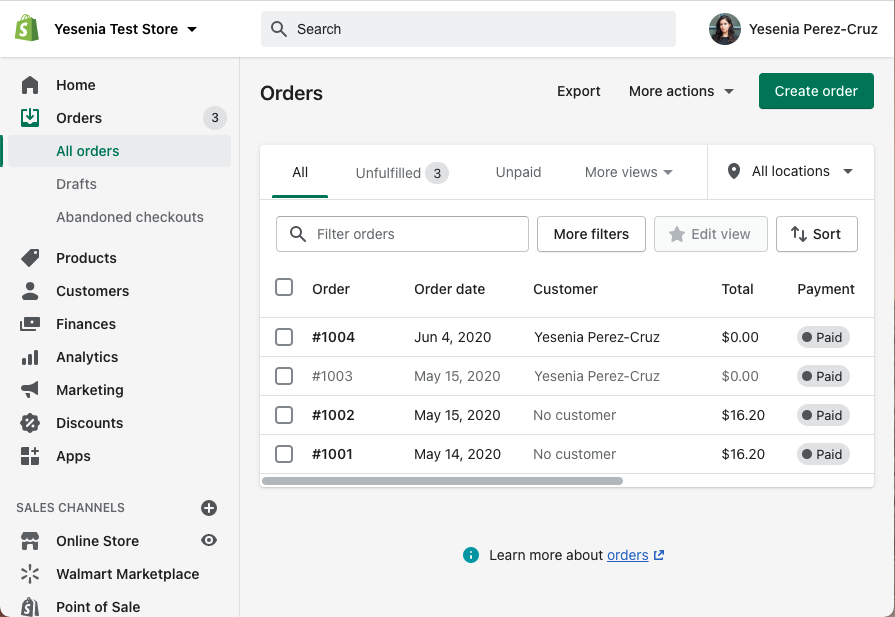Toggle the select-all orders checkbox
This screenshot has height=617, width=895.
[x=284, y=288]
